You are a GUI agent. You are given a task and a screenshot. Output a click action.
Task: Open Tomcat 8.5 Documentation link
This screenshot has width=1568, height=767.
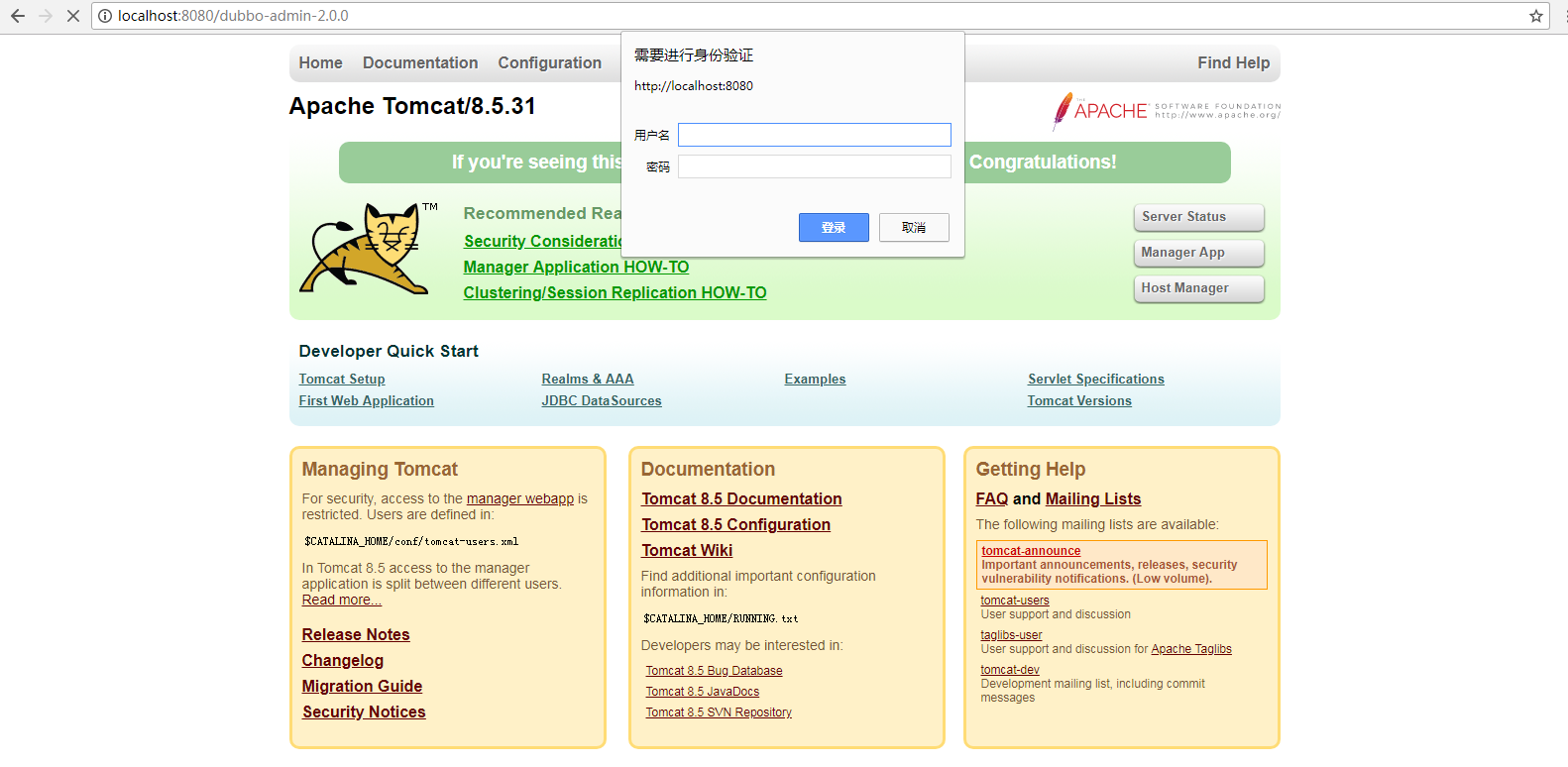741,499
